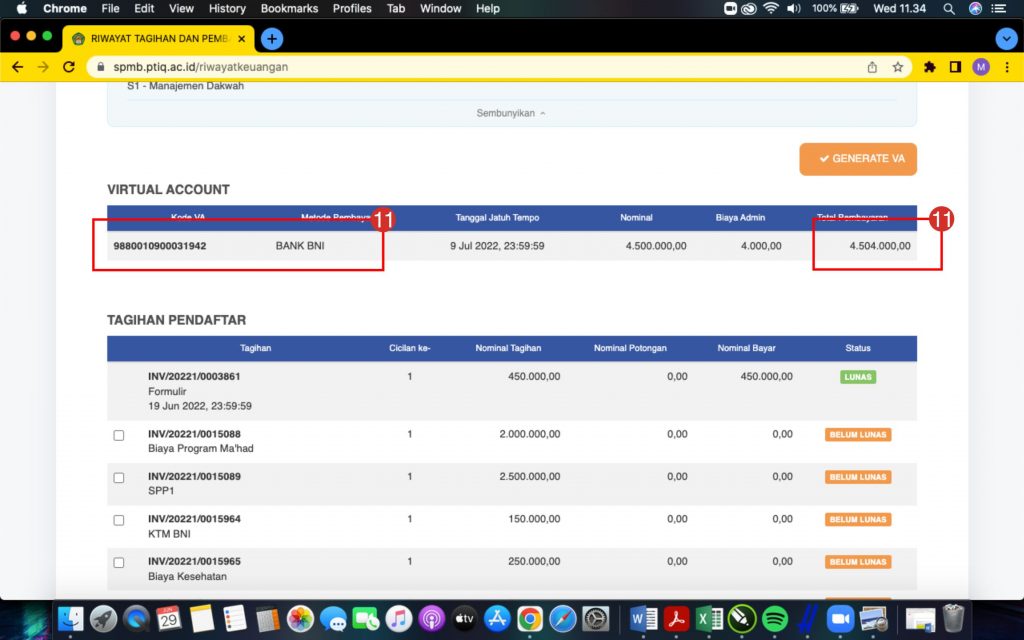View site info lock icon
This screenshot has height=640, width=1024.
[x=101, y=67]
